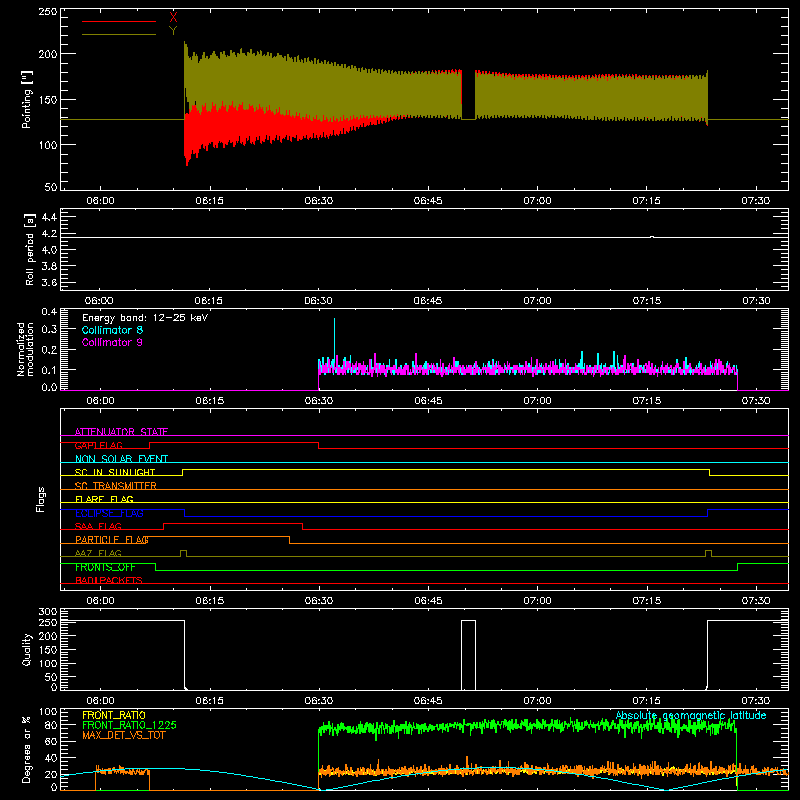800x800 pixels.
Task: Select the NON_SOLAR_EVENT flag label
Action: (x=121, y=459)
